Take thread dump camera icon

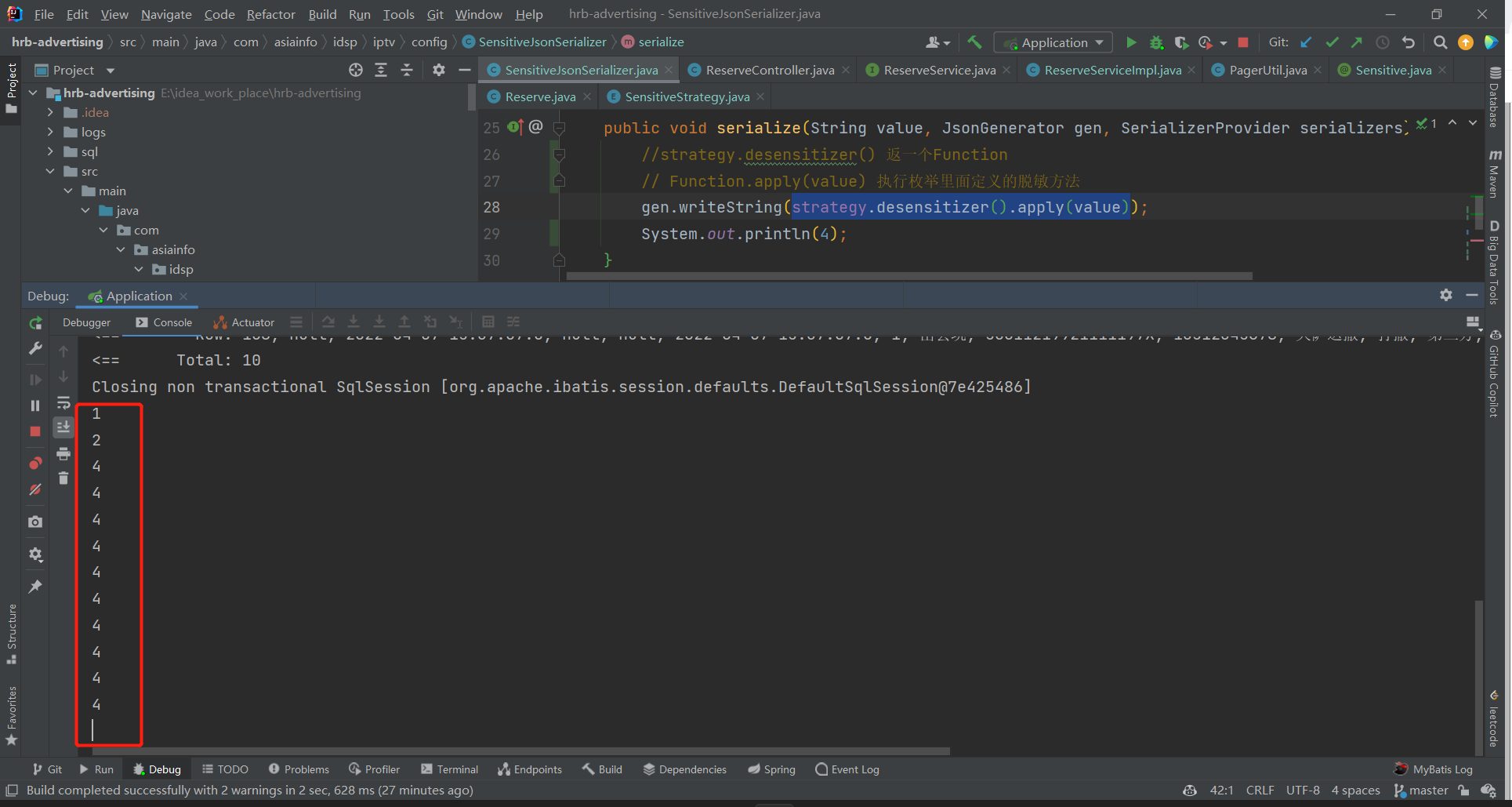point(35,522)
